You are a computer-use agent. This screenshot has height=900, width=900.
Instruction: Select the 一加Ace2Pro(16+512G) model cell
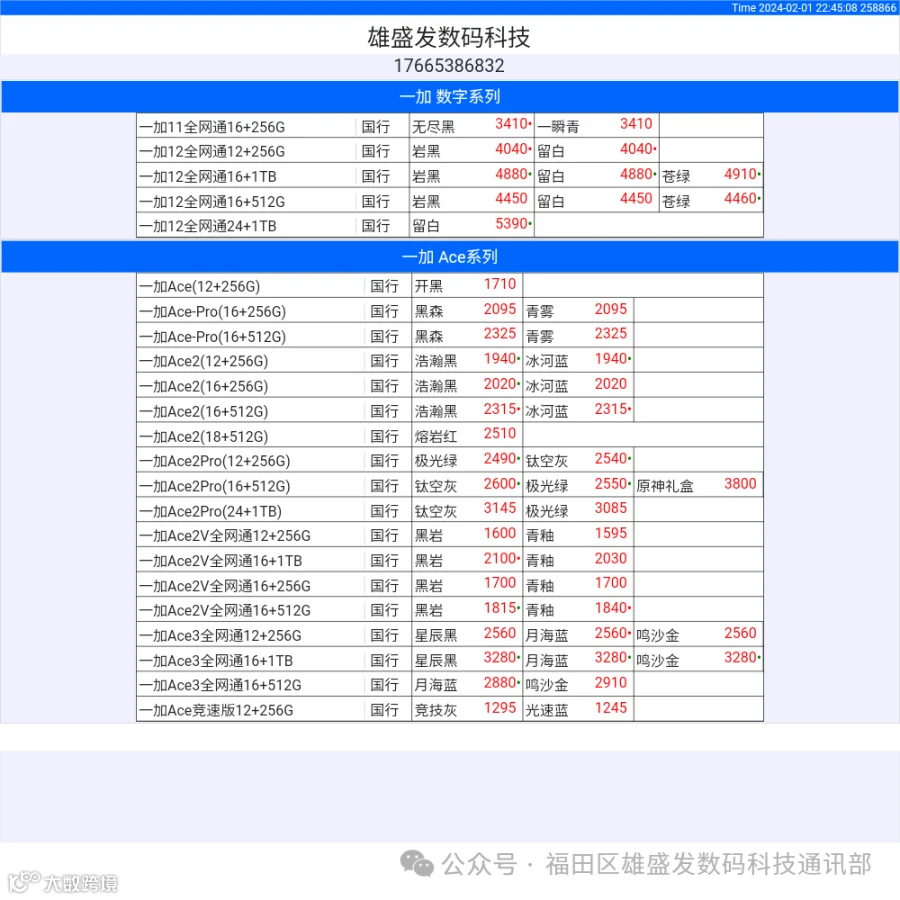pyautogui.click(x=251, y=486)
